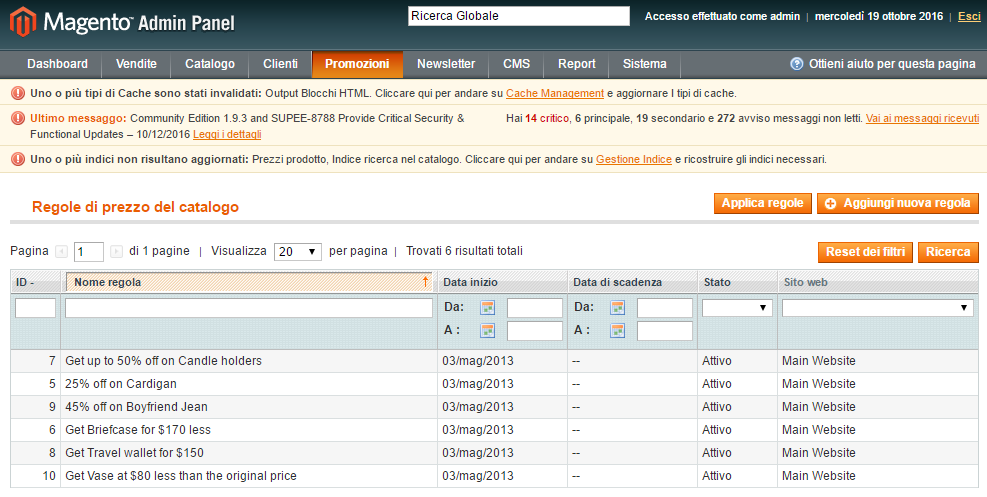The height and width of the screenshot is (497, 987).
Task: Open the CMS menu
Action: coord(516,64)
